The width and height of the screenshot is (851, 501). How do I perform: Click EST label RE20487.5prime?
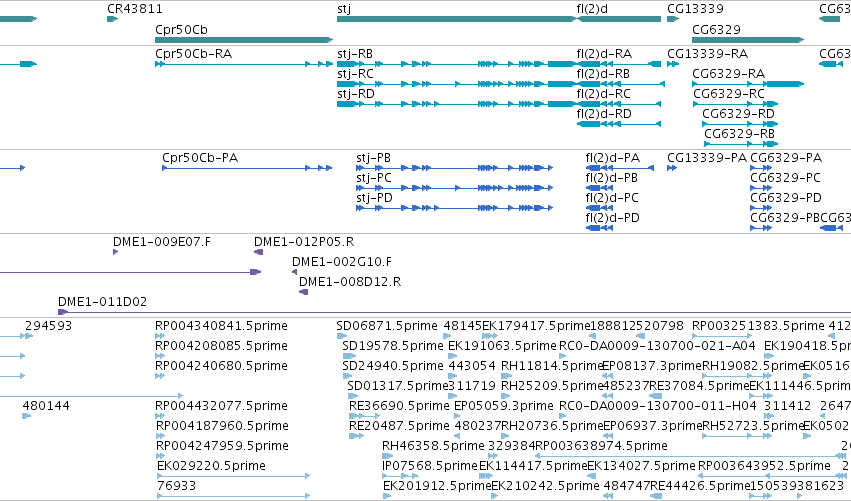399,426
